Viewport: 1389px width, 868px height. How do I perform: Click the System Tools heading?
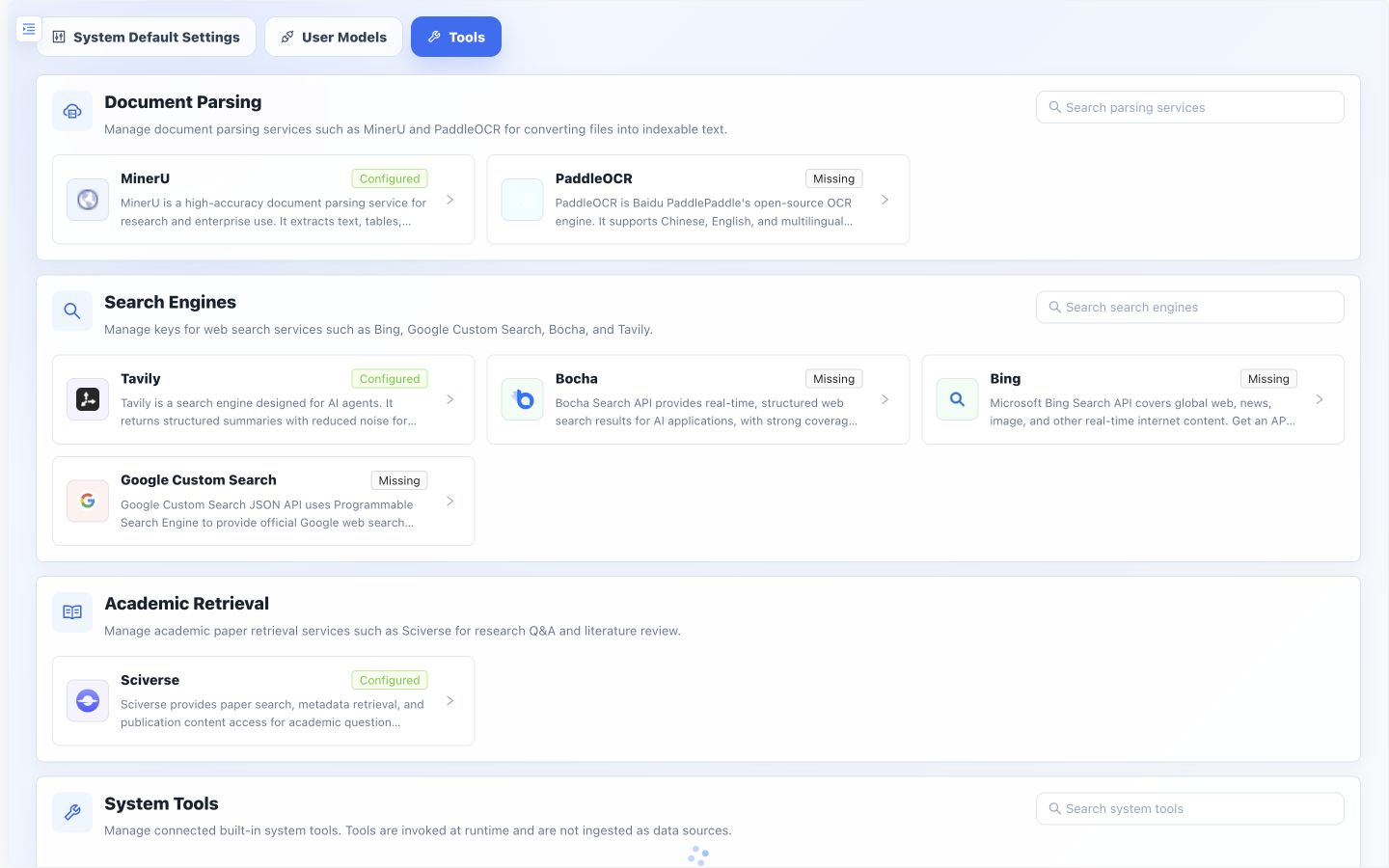pyautogui.click(x=161, y=804)
